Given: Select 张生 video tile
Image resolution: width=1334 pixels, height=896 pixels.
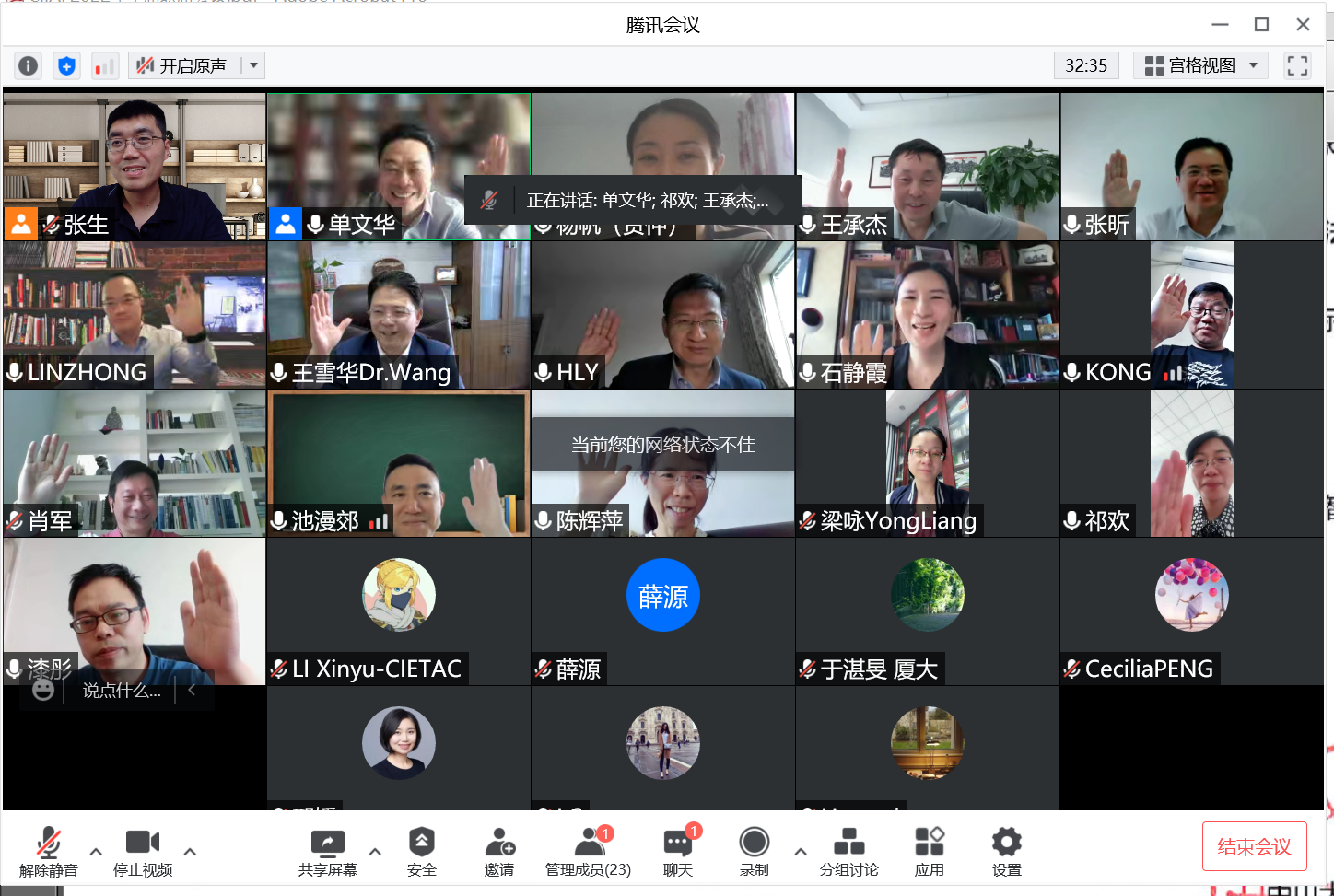Looking at the screenshot, I should [135, 167].
